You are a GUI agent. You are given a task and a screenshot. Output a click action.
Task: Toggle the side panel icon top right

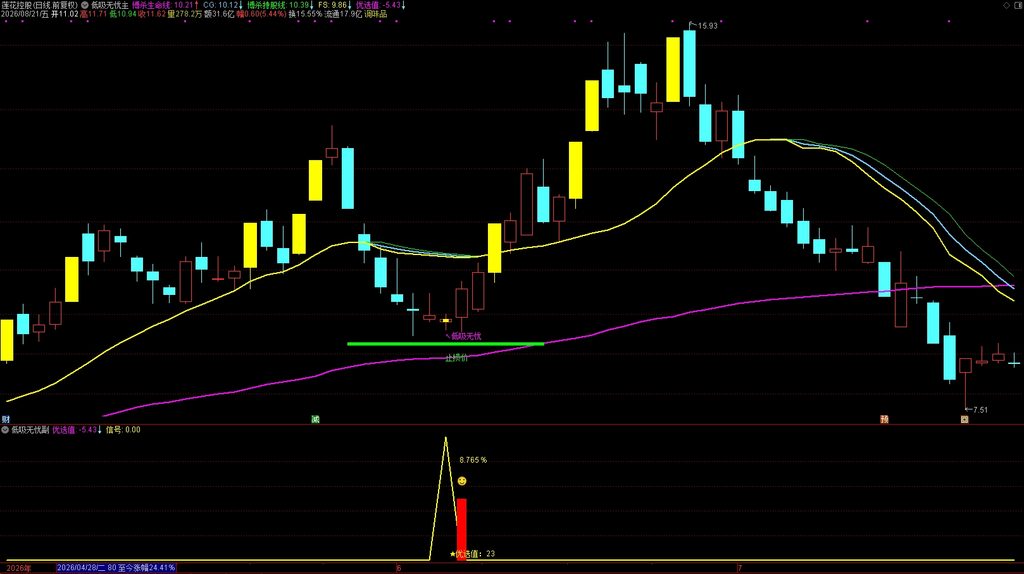(x=1019, y=5)
